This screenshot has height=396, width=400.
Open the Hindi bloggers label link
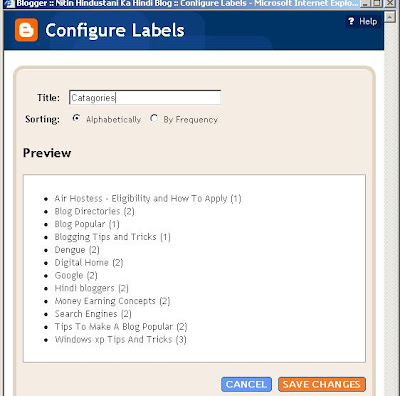(85, 288)
